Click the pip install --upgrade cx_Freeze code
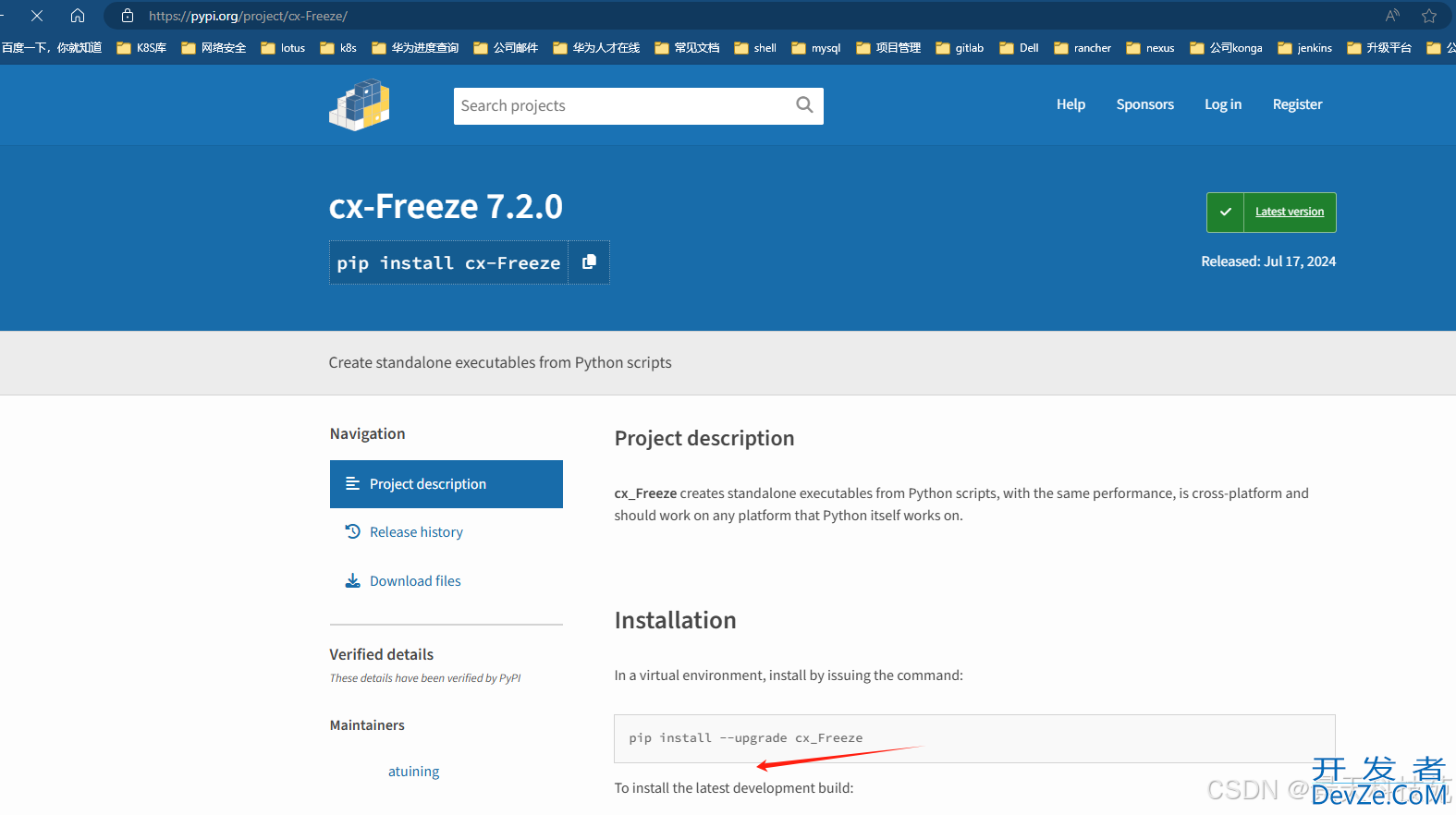This screenshot has width=1456, height=815. coord(746,737)
